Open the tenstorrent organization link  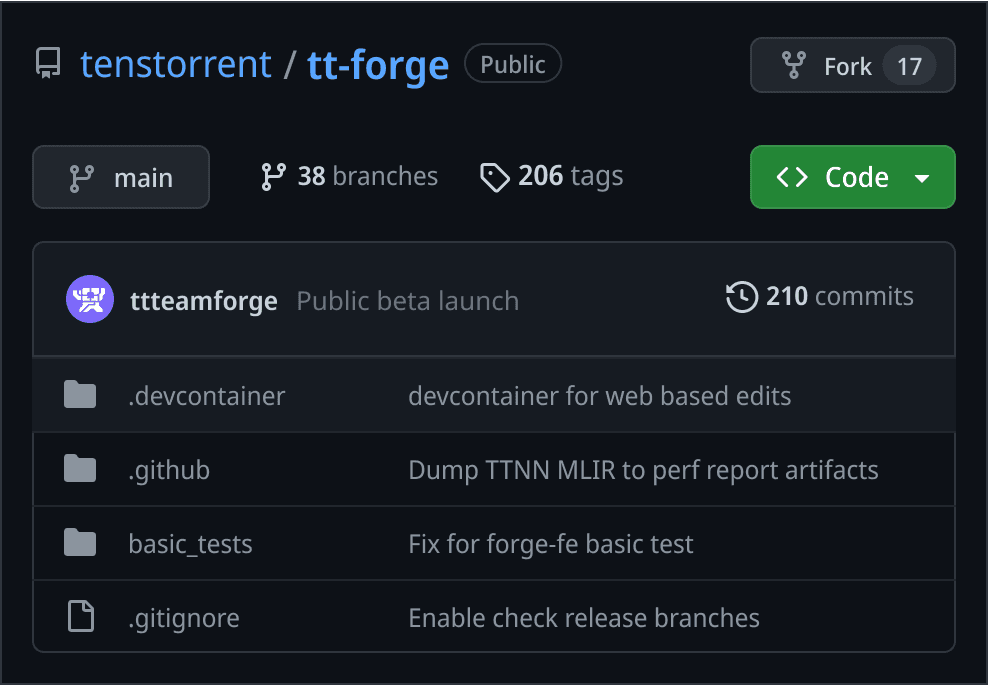point(176,63)
